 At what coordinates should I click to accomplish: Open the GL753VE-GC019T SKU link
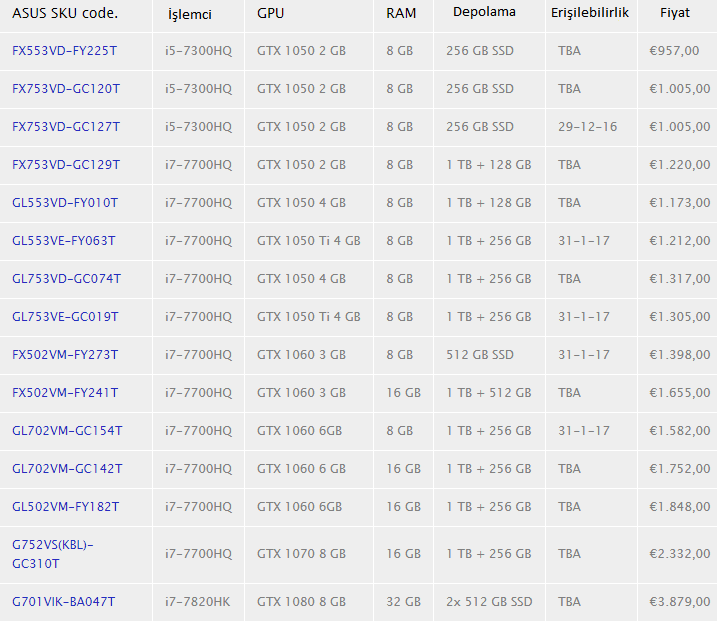click(65, 316)
